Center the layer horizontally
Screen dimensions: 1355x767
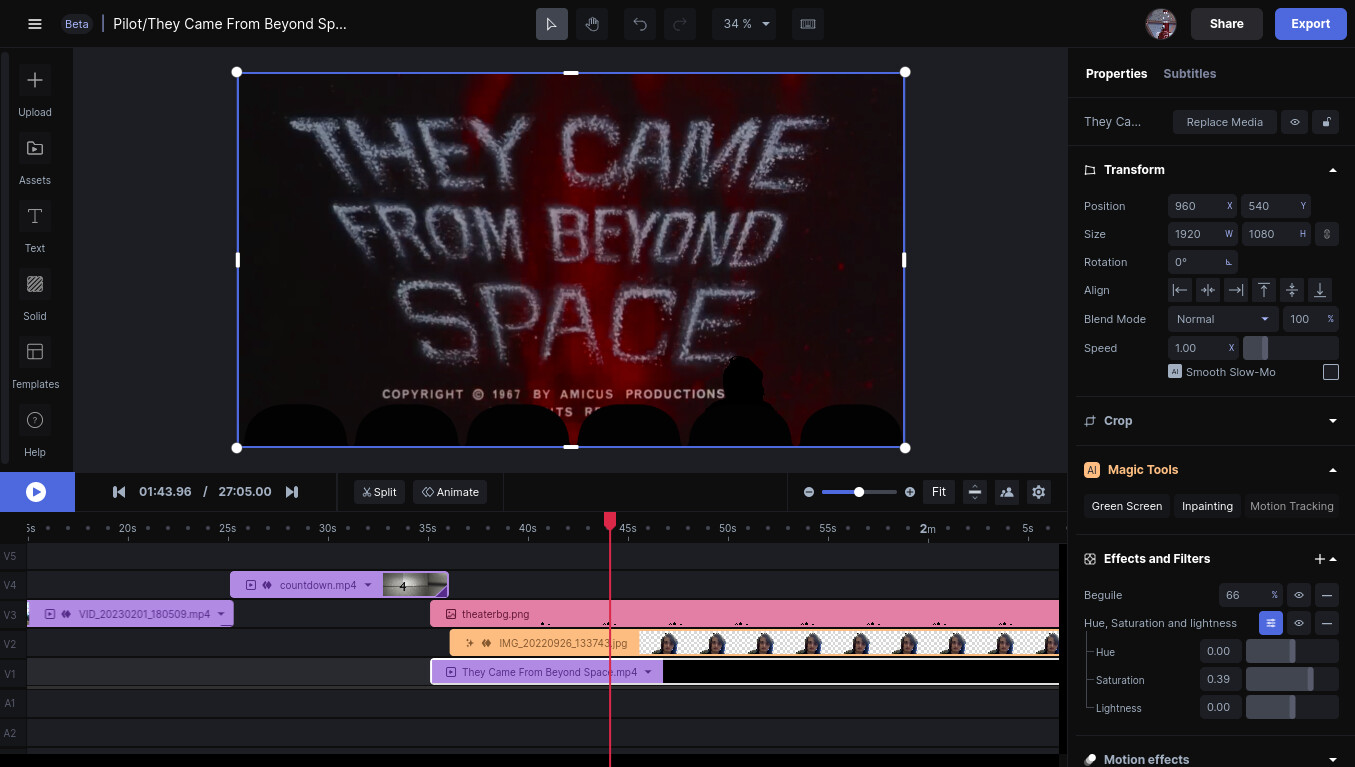[1208, 290]
